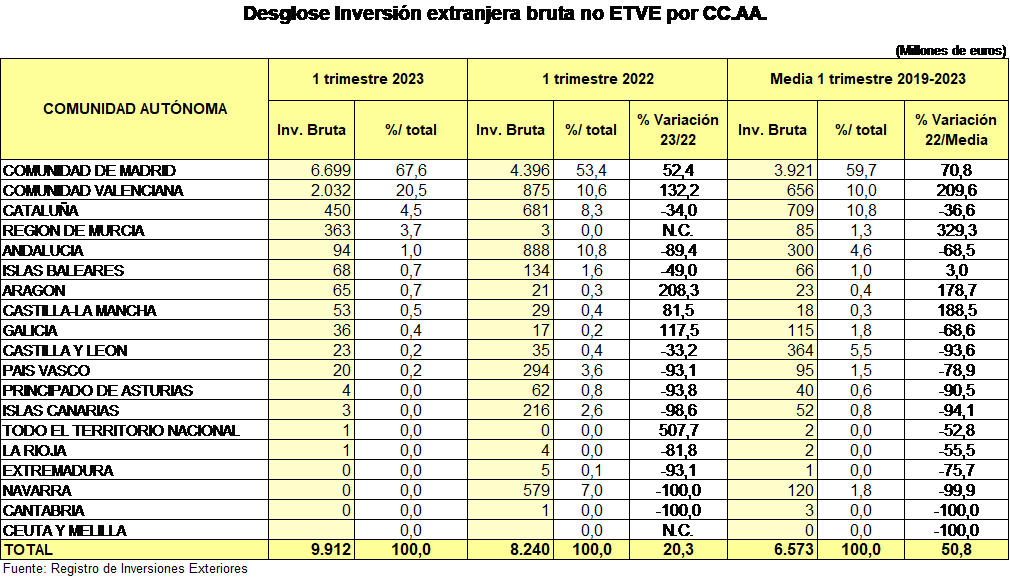The image size is (1010, 578).
Task: Select the '1 trimestre 2023' header cell
Action: click(367, 79)
